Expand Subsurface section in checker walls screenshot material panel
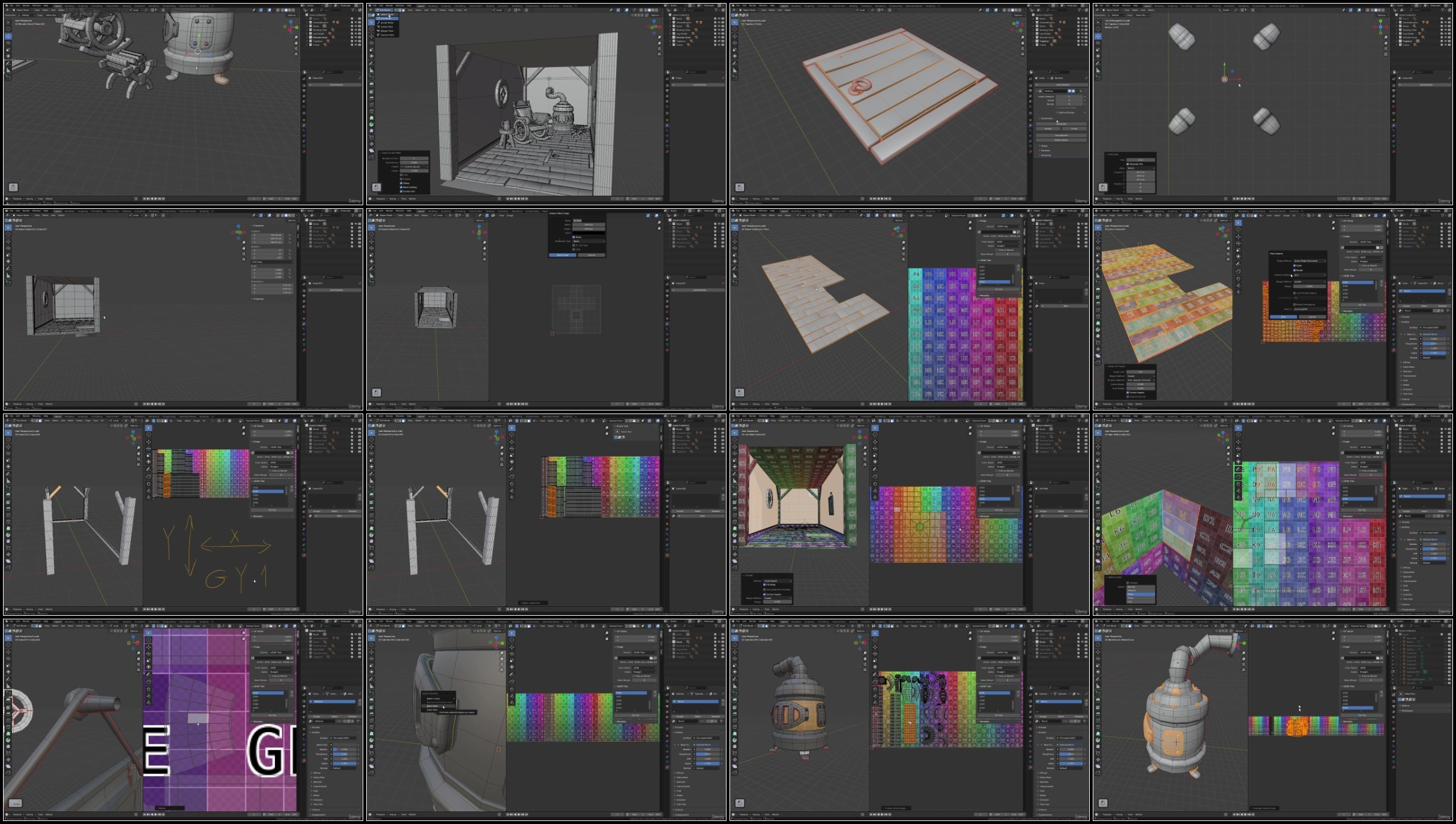Image resolution: width=1456 pixels, height=824 pixels. [x=1408, y=572]
